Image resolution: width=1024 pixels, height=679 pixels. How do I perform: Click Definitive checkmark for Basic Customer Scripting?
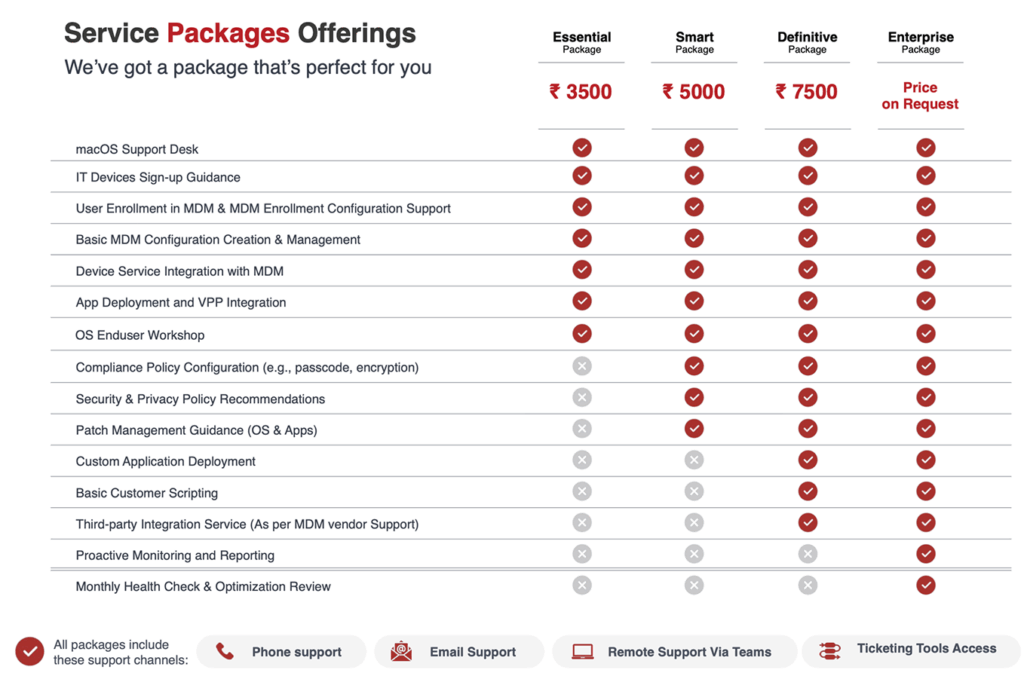point(808,492)
